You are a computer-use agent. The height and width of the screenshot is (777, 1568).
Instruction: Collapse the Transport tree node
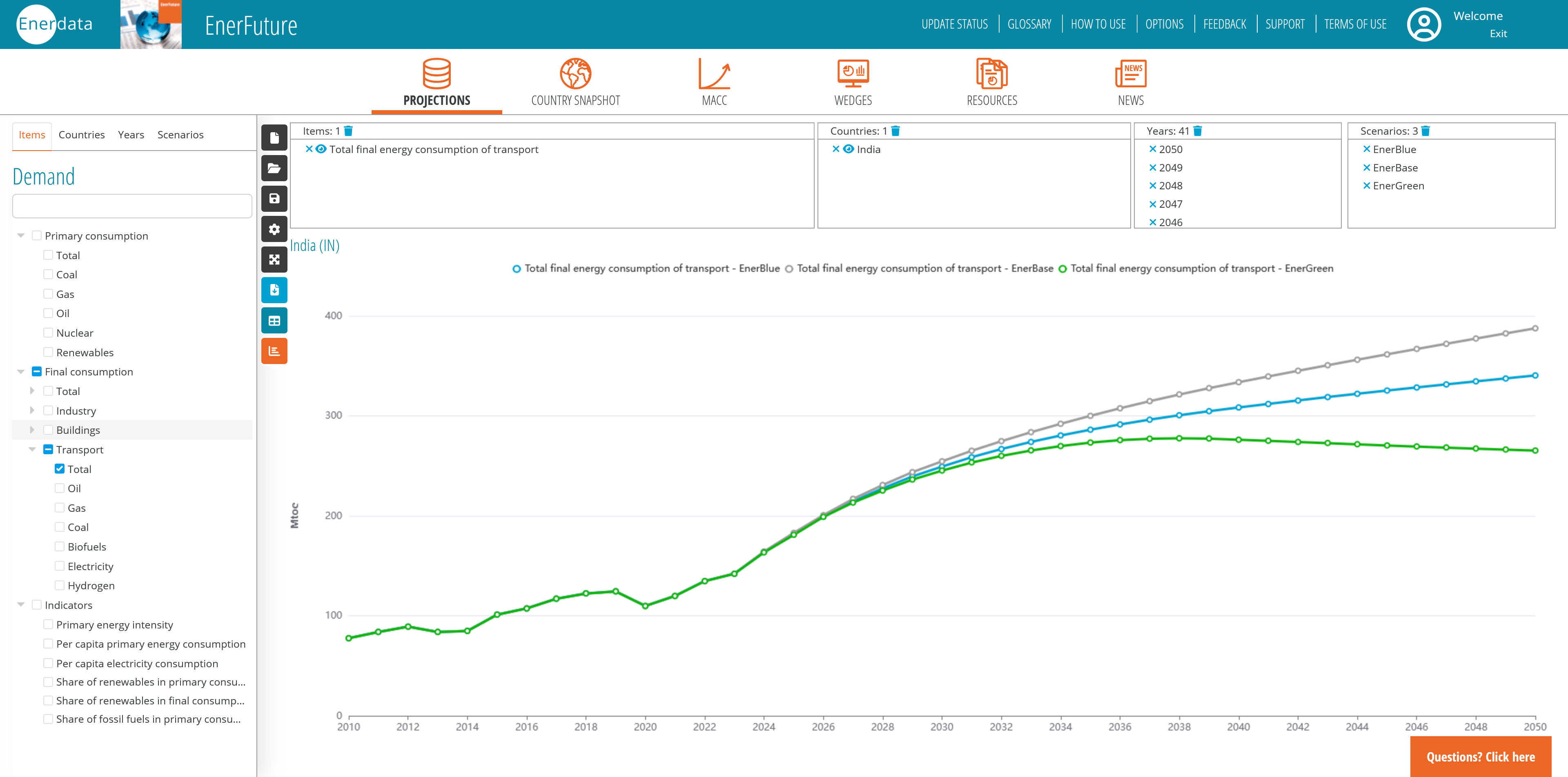(x=32, y=449)
